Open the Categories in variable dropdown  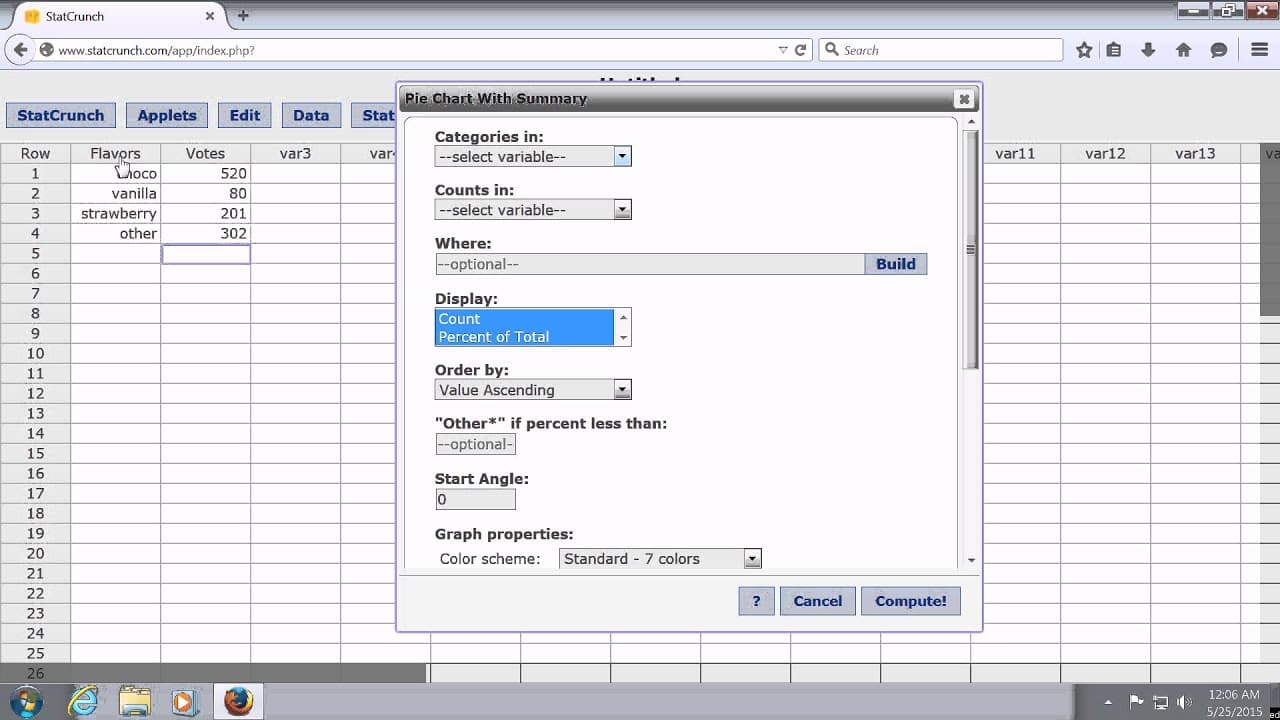pyautogui.click(x=622, y=156)
